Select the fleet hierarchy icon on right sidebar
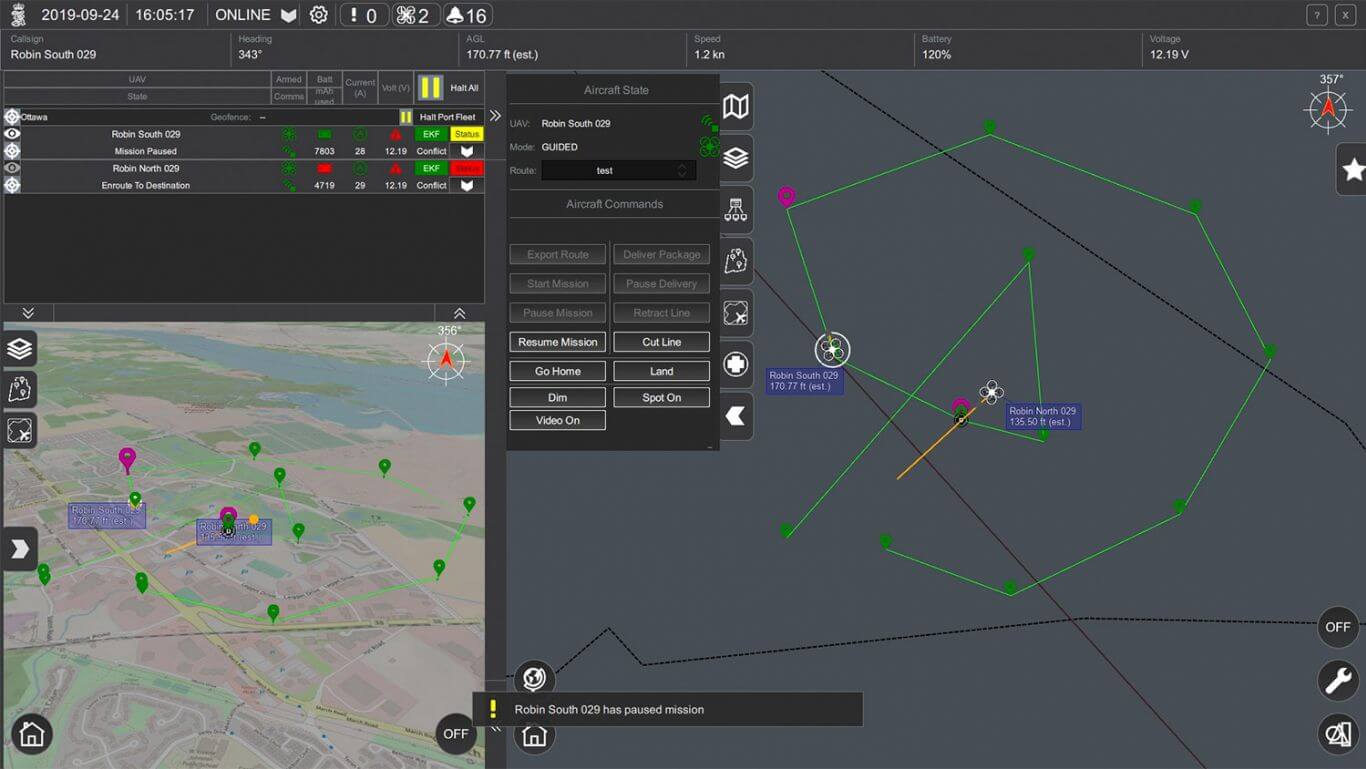Image resolution: width=1366 pixels, height=769 pixels. (x=736, y=209)
